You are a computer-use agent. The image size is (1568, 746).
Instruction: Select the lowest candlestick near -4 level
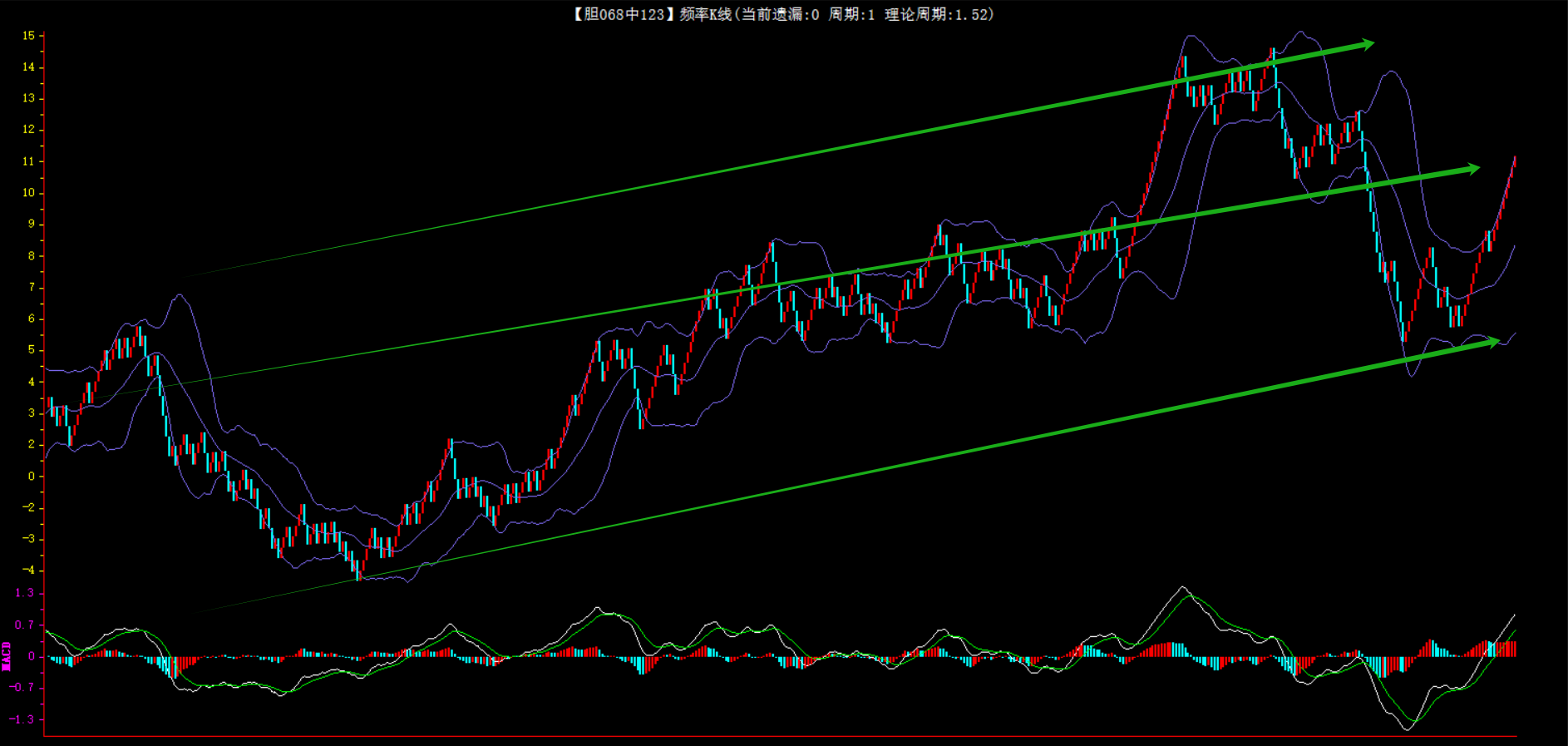point(358,570)
